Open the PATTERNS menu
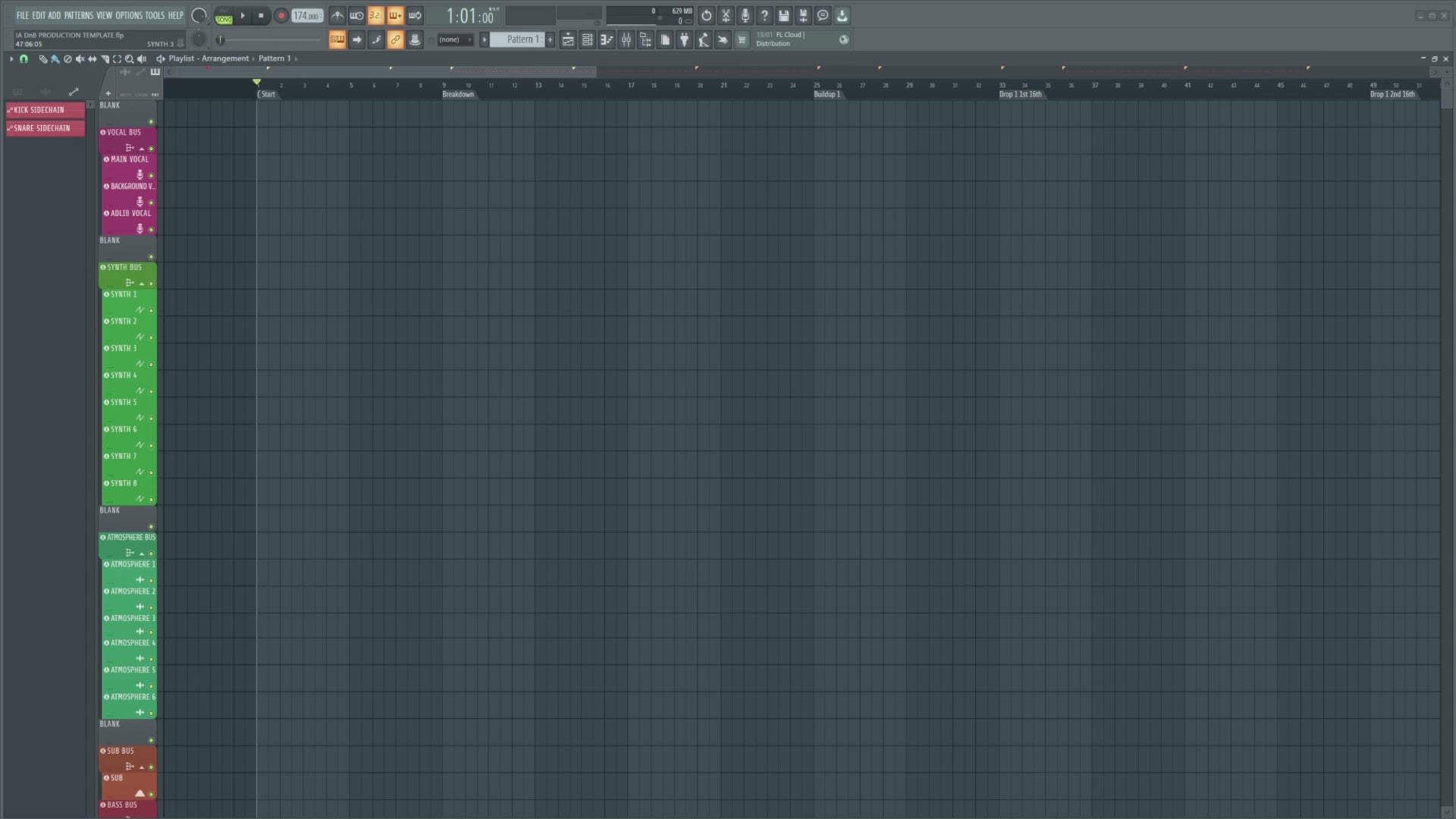This screenshot has height=819, width=1456. pos(78,15)
